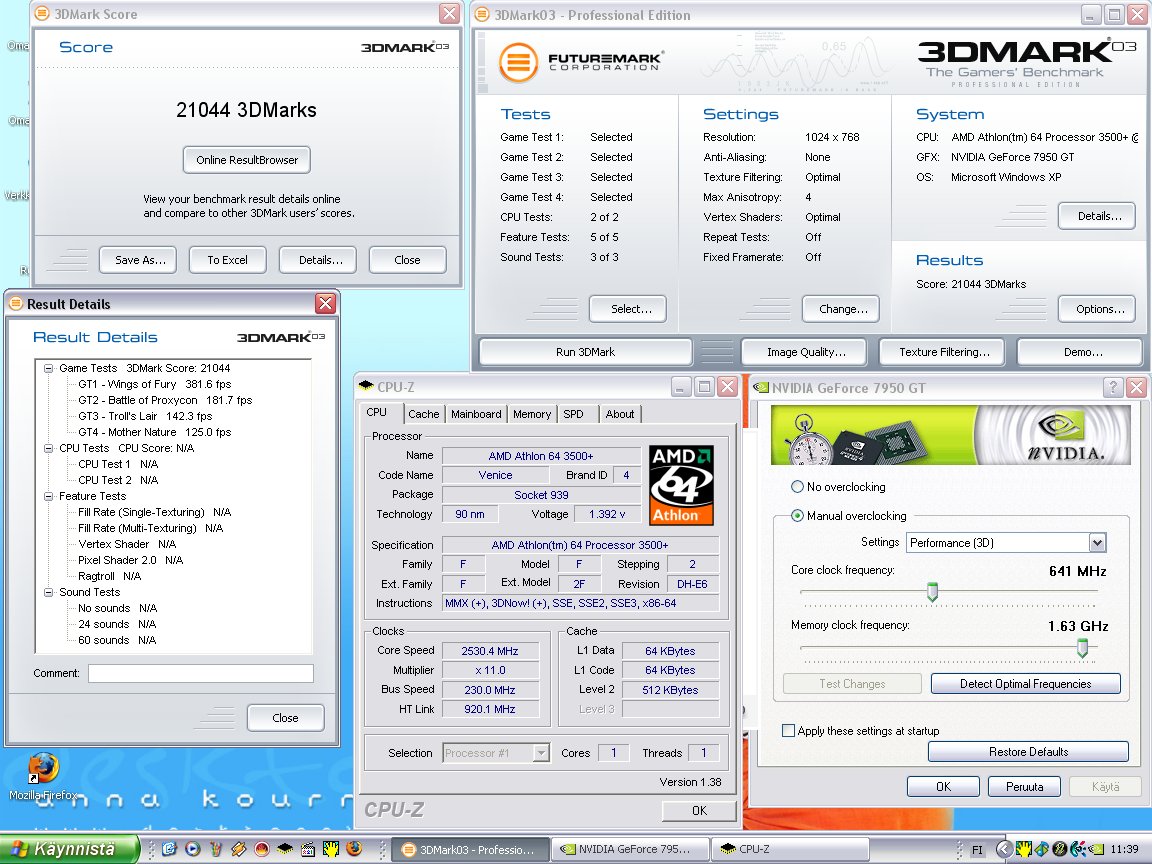
Task: Collapse Game Tests tree node
Action: click(x=48, y=368)
